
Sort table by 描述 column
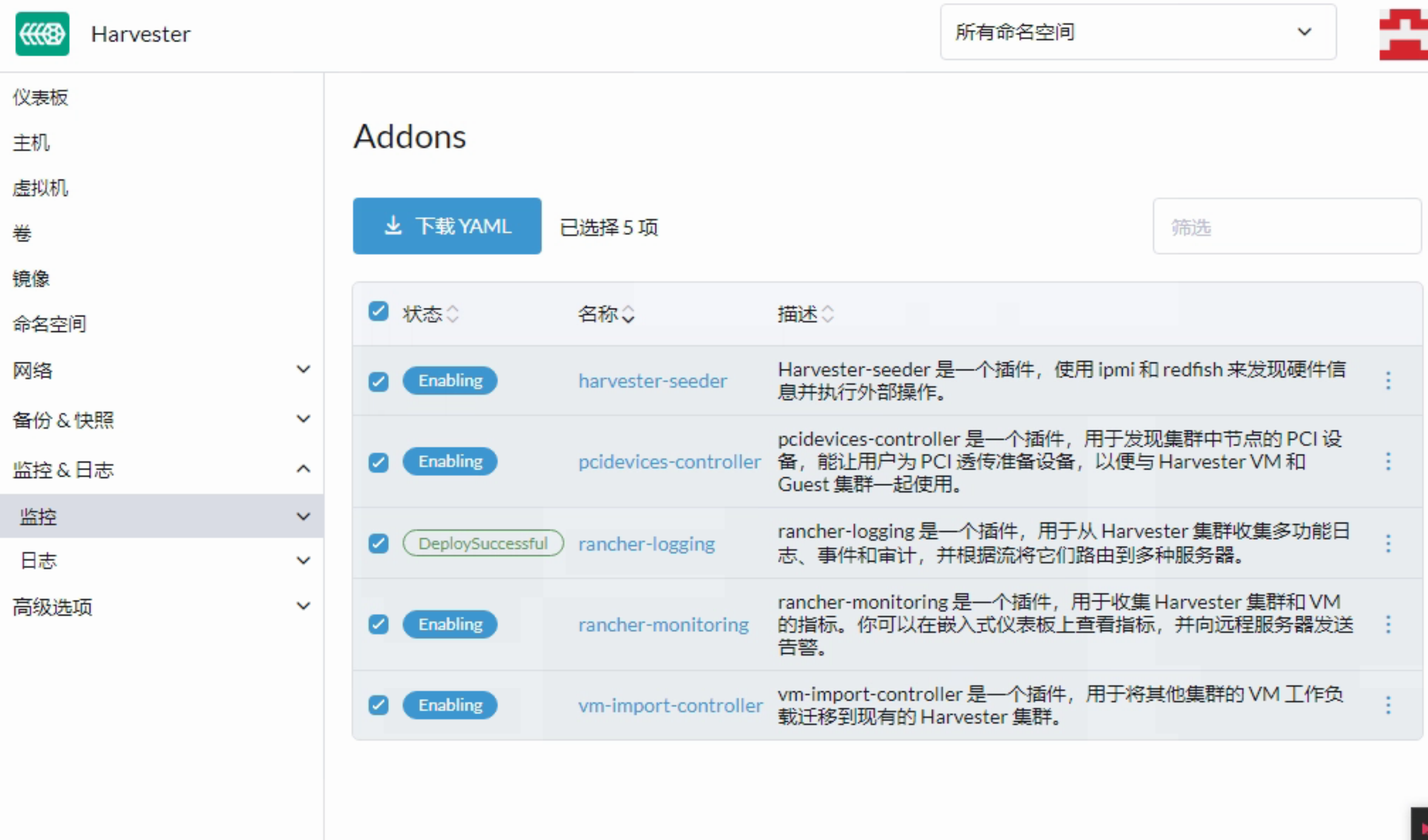805,314
